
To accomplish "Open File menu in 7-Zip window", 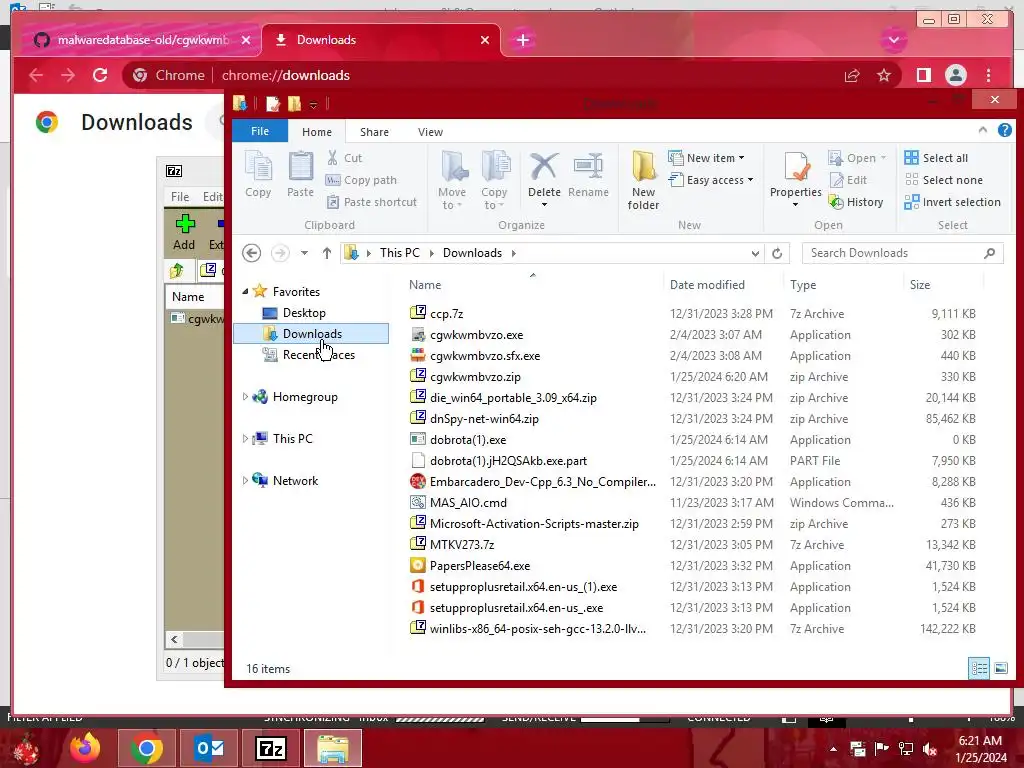I will click(180, 197).
